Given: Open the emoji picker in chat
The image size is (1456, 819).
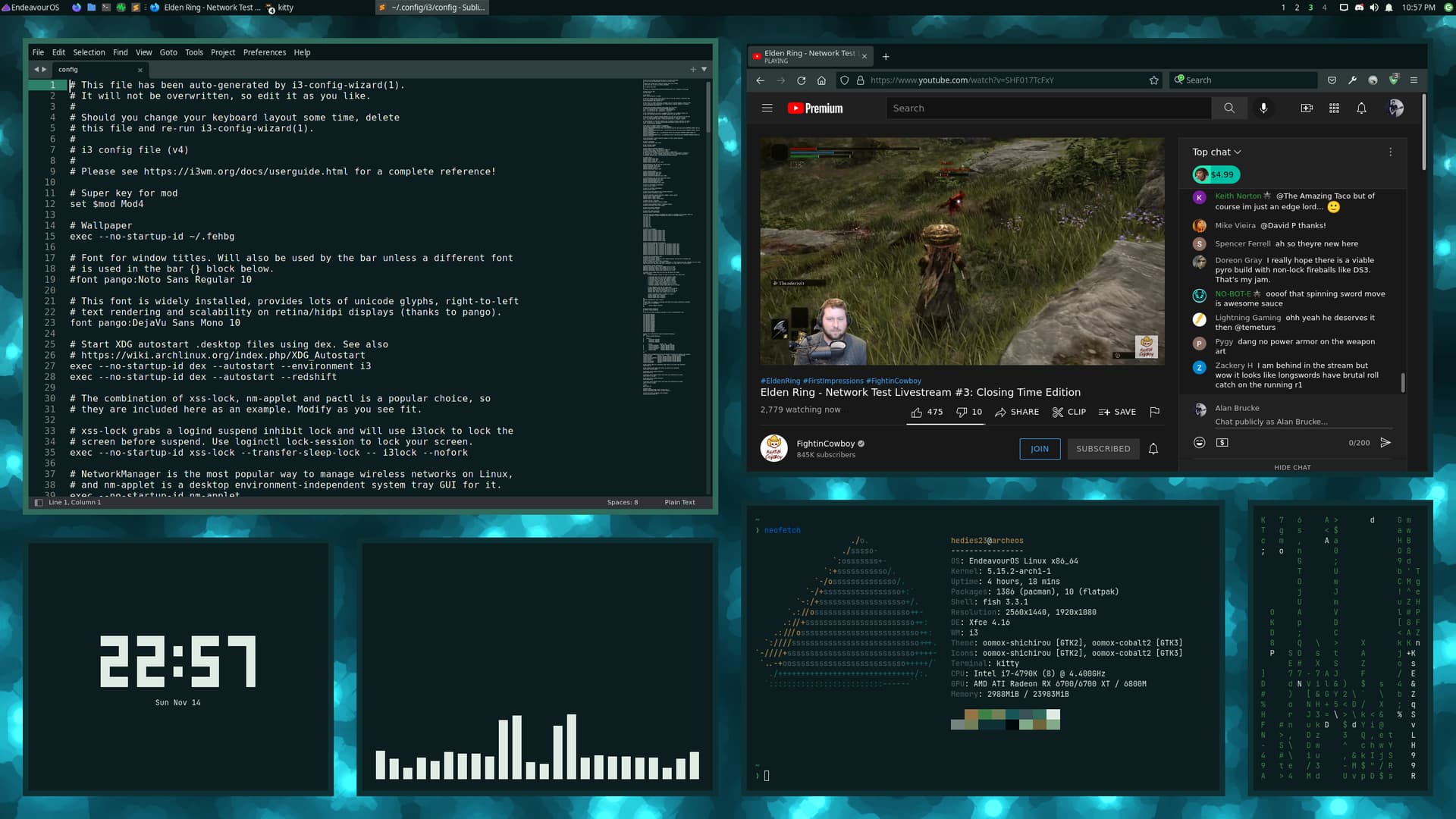Looking at the screenshot, I should [x=1199, y=442].
